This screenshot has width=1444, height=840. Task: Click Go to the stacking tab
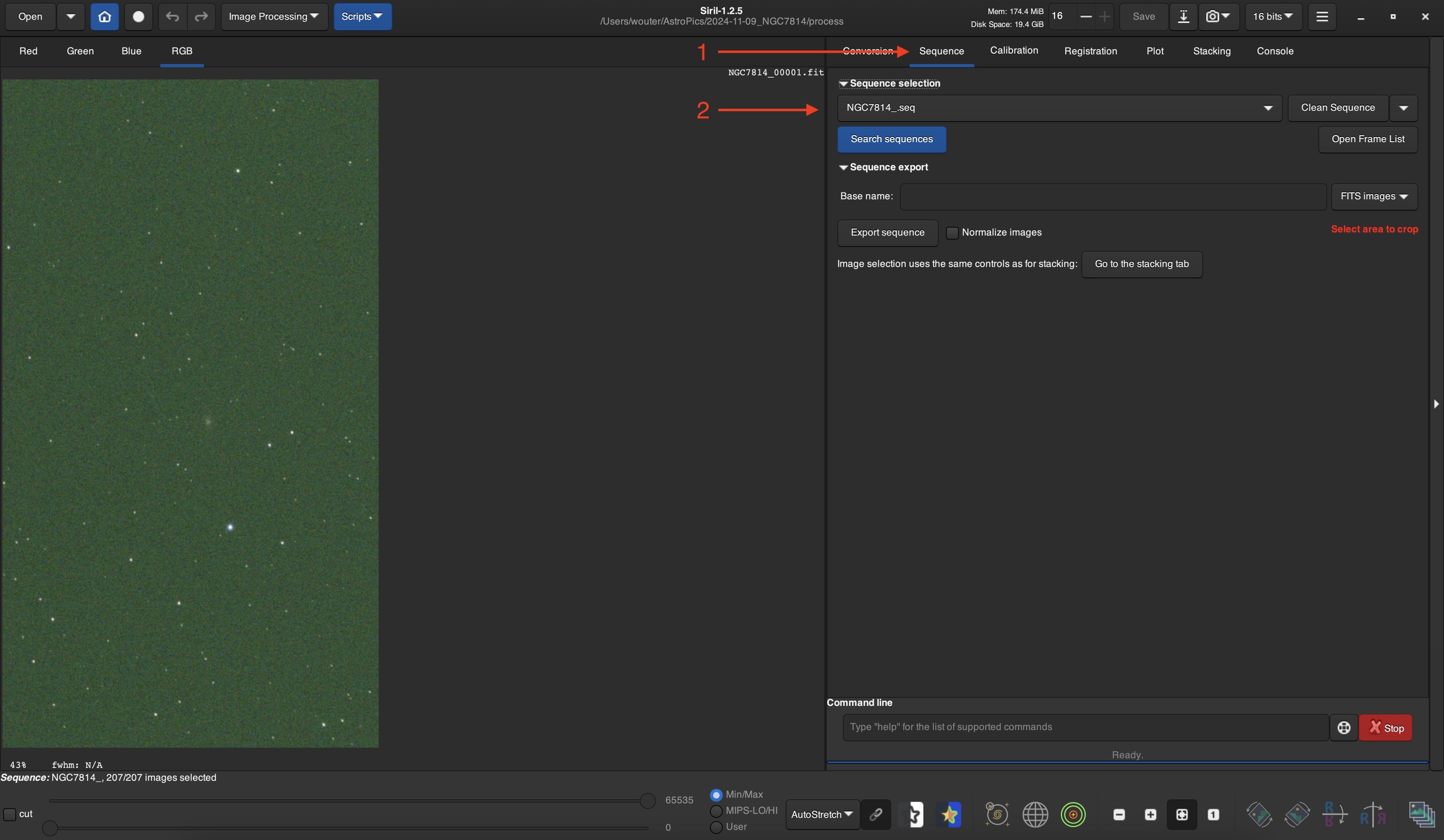click(x=1141, y=264)
